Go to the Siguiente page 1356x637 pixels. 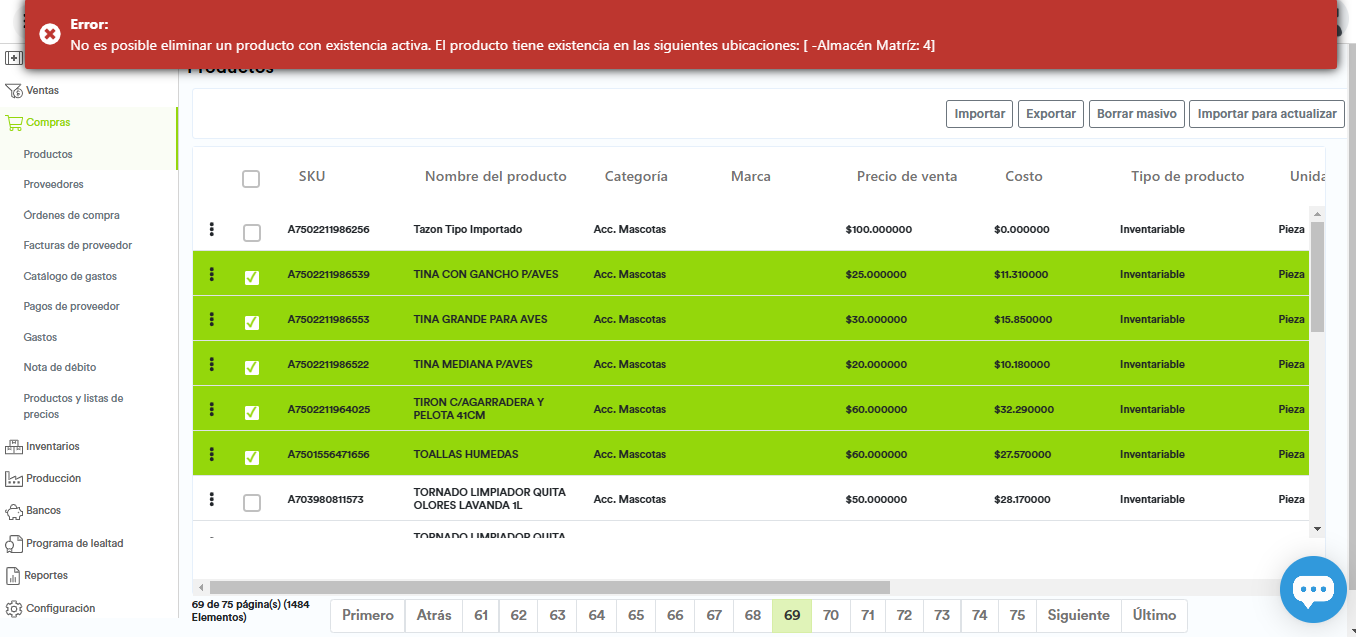(x=1078, y=616)
